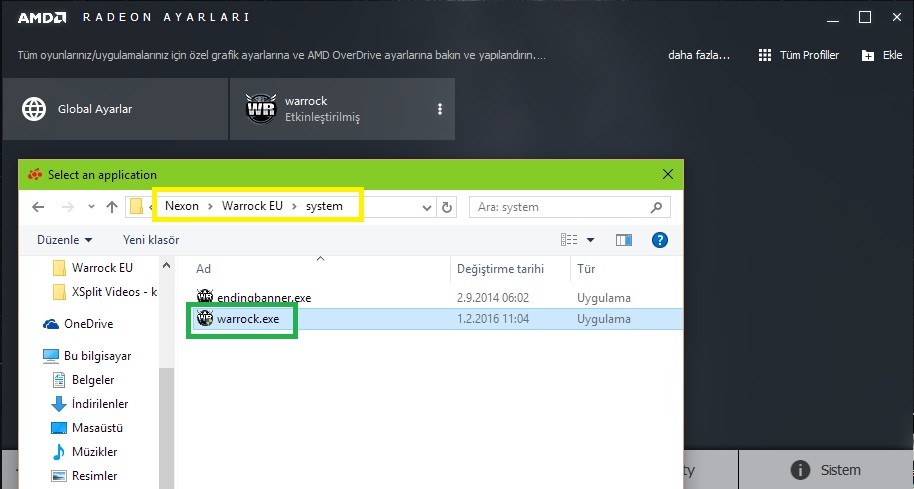Open the Sistem tab at bottom

click(x=826, y=470)
